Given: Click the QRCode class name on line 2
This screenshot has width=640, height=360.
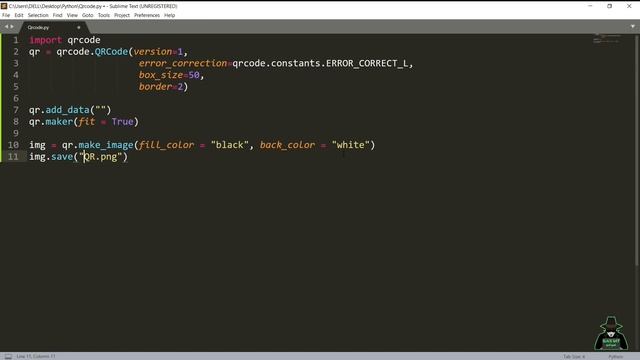Looking at the screenshot, I should 111,52.
